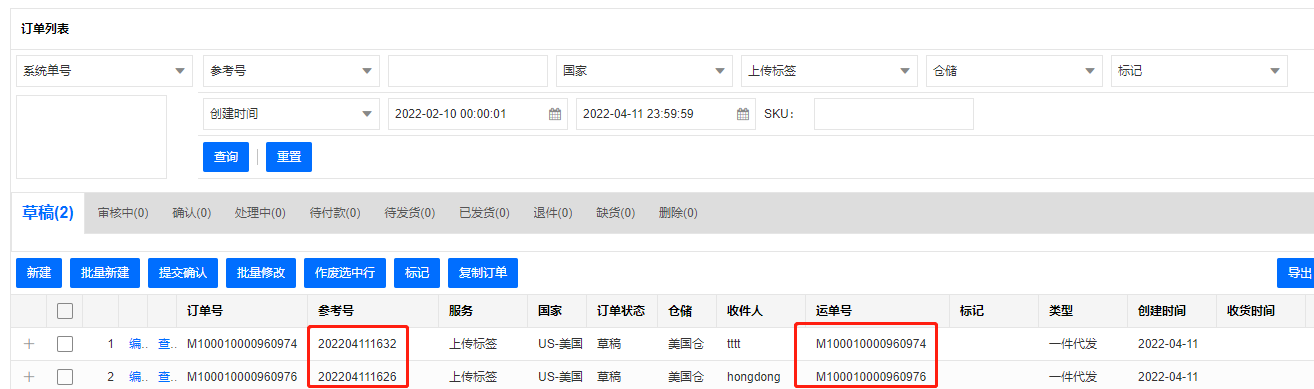Click the 导出 export button

coord(1297,272)
